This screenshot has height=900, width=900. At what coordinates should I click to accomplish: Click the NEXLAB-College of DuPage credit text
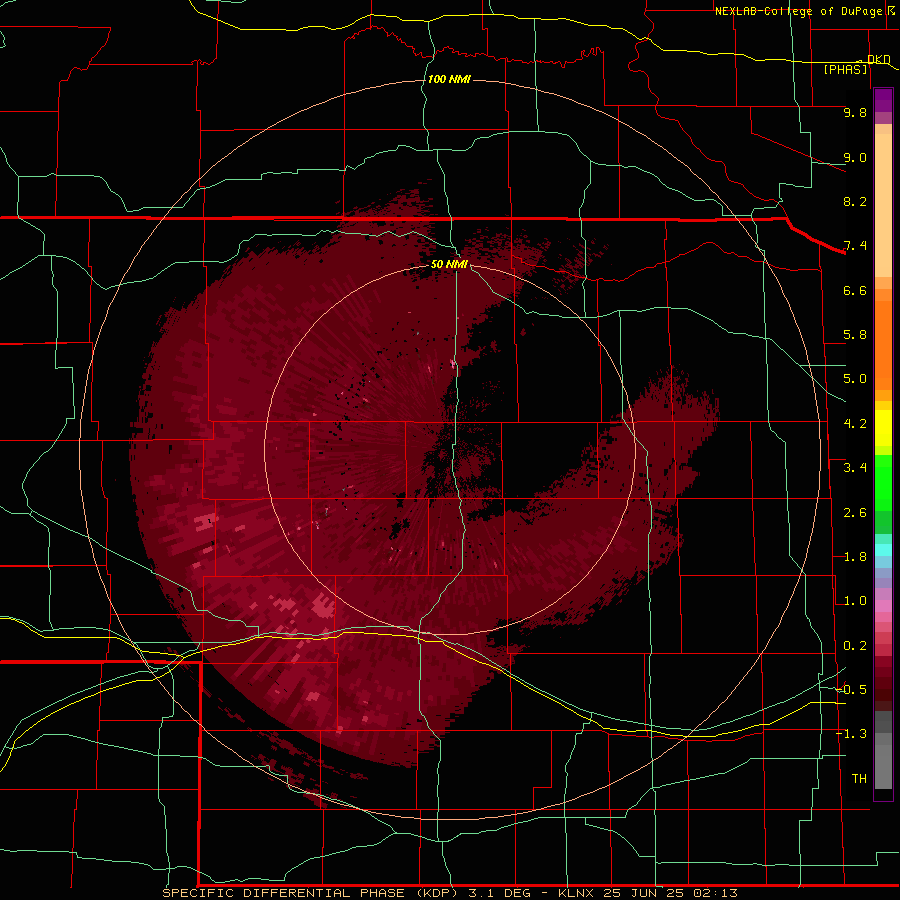(x=798, y=11)
